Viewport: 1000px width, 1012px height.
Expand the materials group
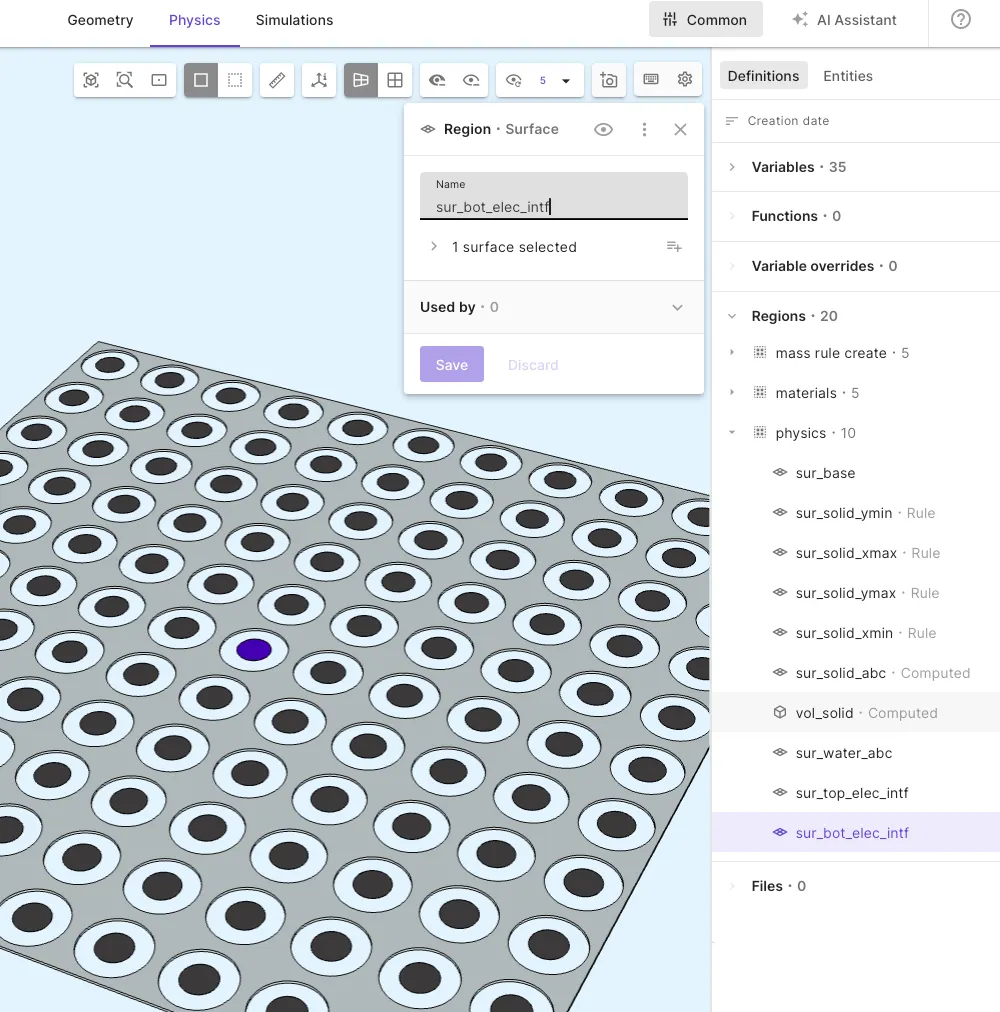pyautogui.click(x=732, y=392)
